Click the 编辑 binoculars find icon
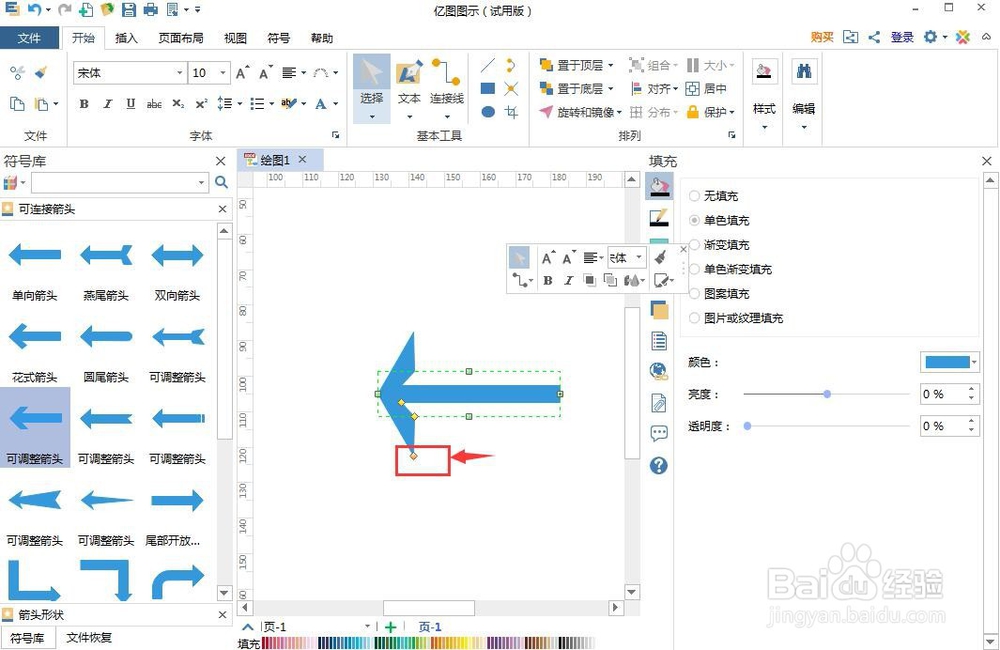Screen dimensions: 1000x650 coord(805,72)
